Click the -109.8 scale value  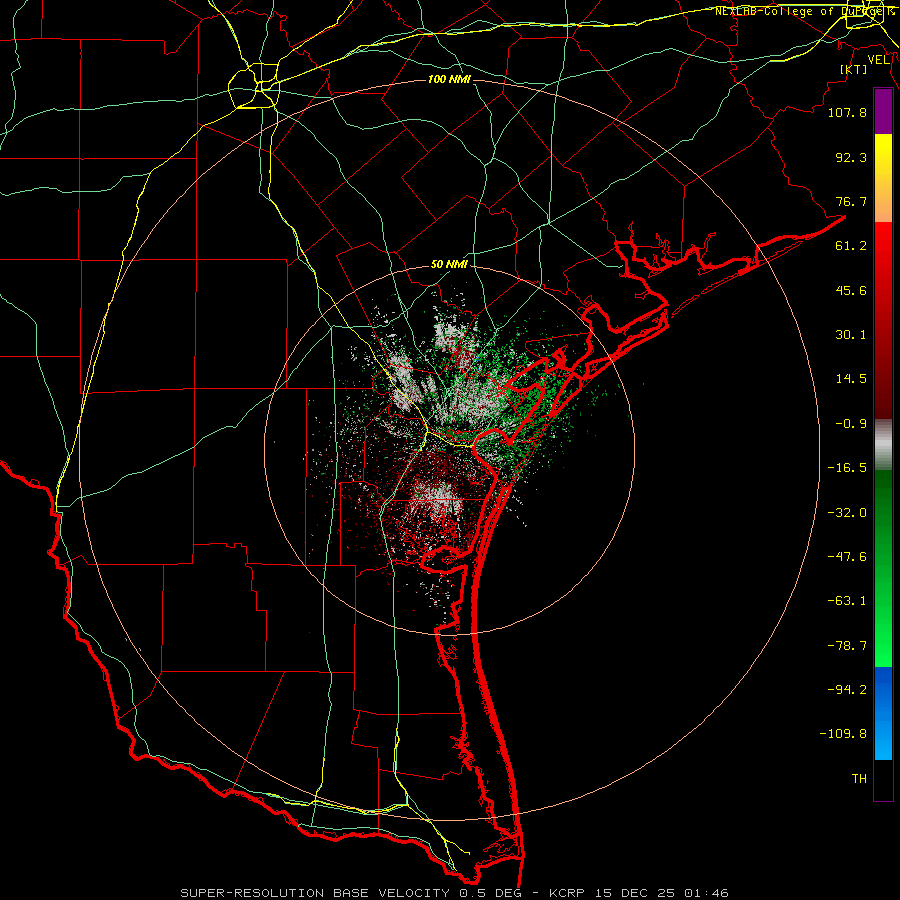[843, 734]
